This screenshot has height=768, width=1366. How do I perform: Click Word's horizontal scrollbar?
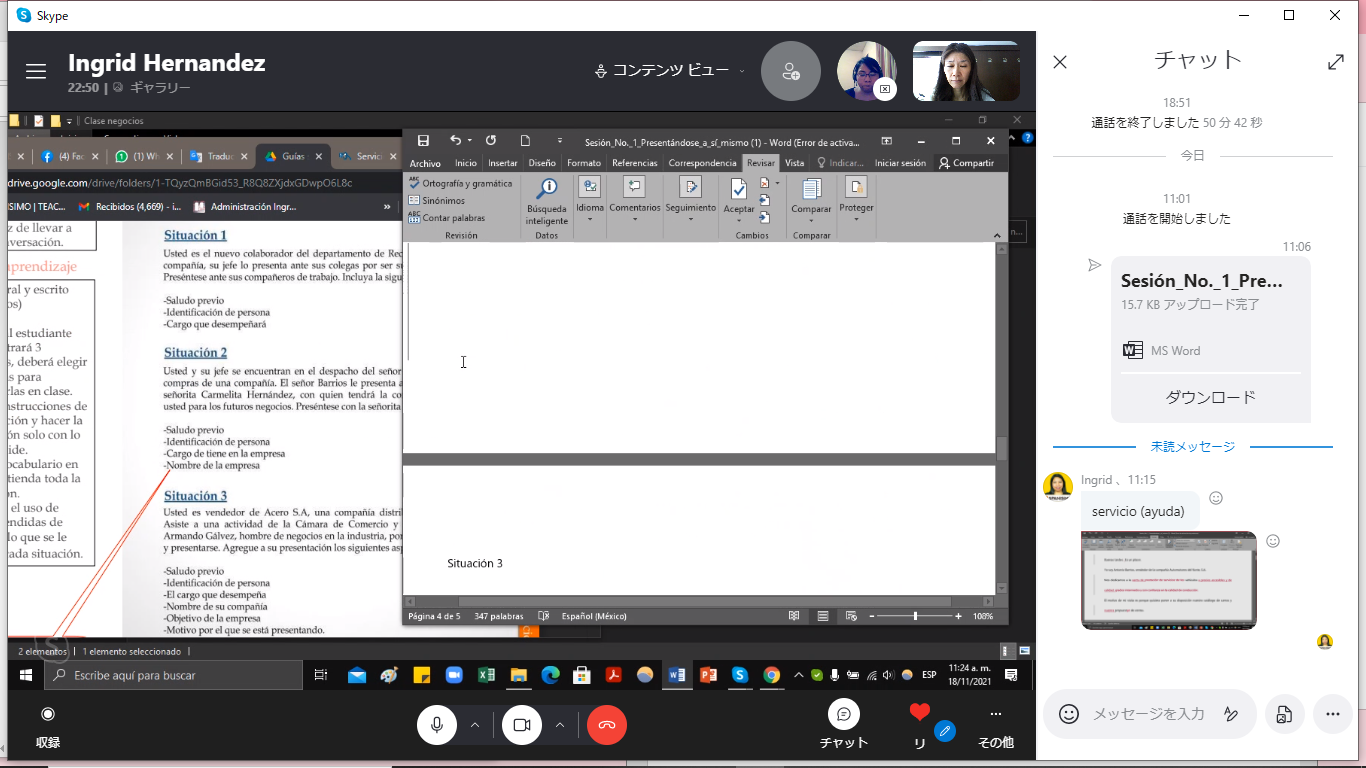coord(699,600)
